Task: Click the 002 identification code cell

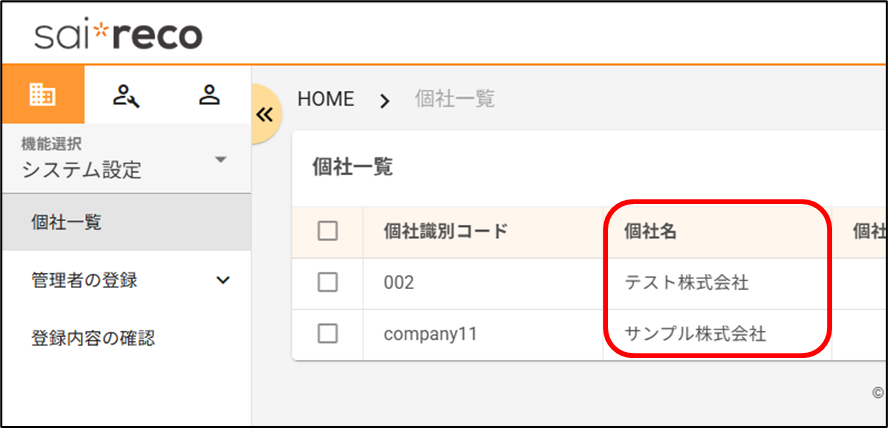Action: tap(399, 283)
